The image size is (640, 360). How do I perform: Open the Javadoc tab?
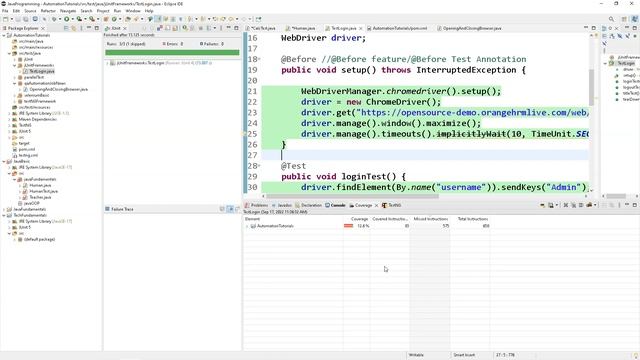(282, 205)
